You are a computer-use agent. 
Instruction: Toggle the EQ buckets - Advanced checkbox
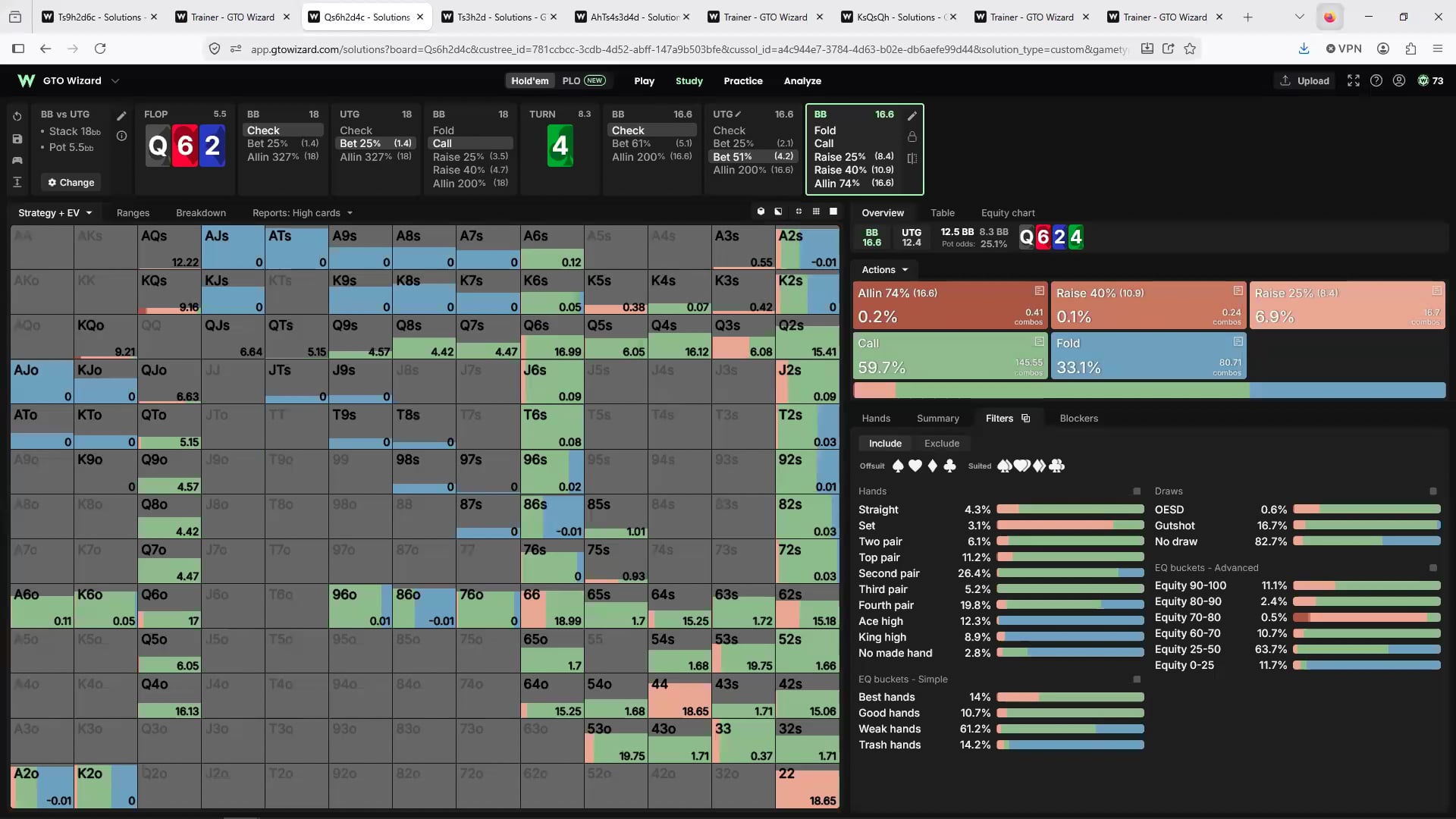click(x=1432, y=568)
